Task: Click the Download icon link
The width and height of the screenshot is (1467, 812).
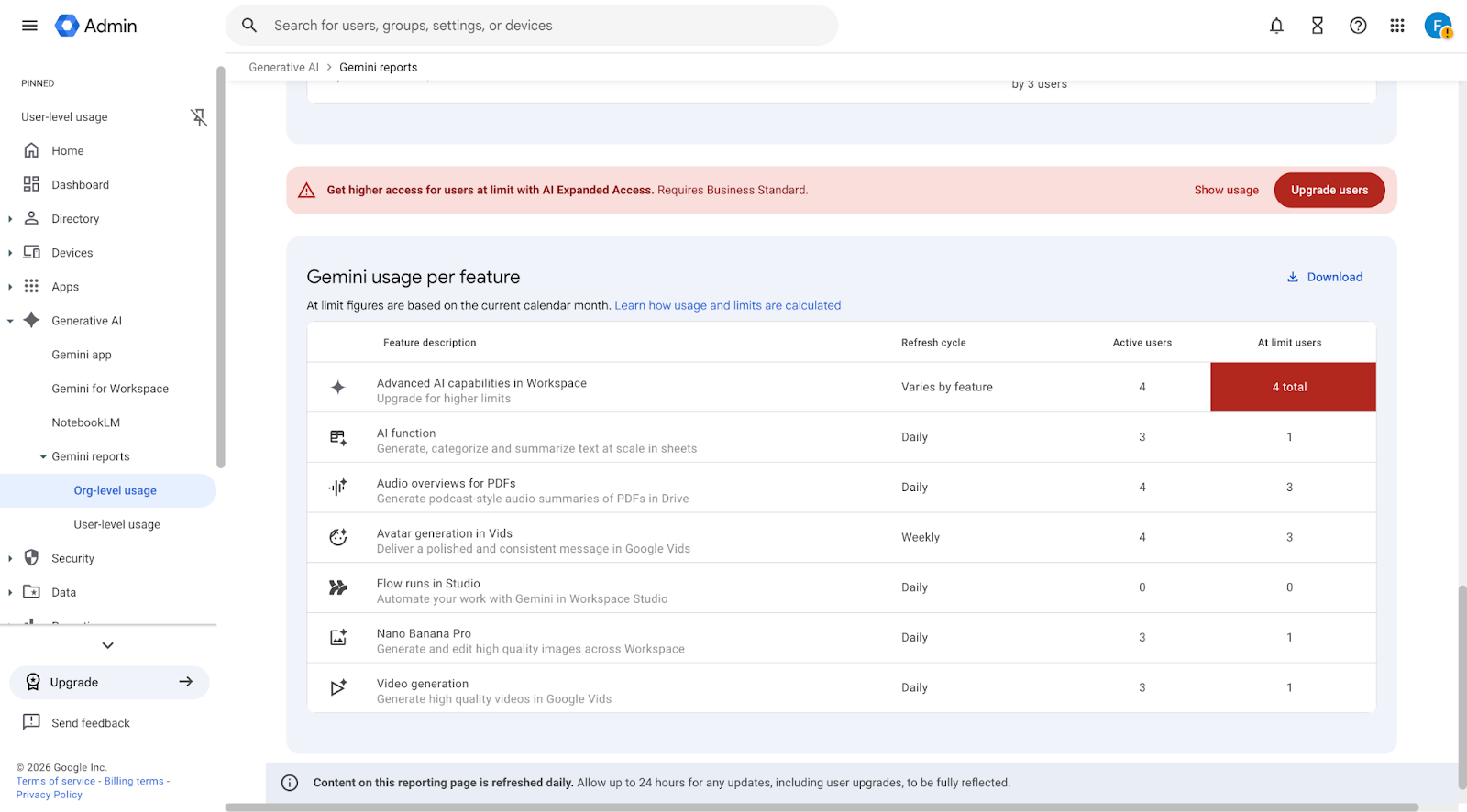Action: coord(1293,277)
